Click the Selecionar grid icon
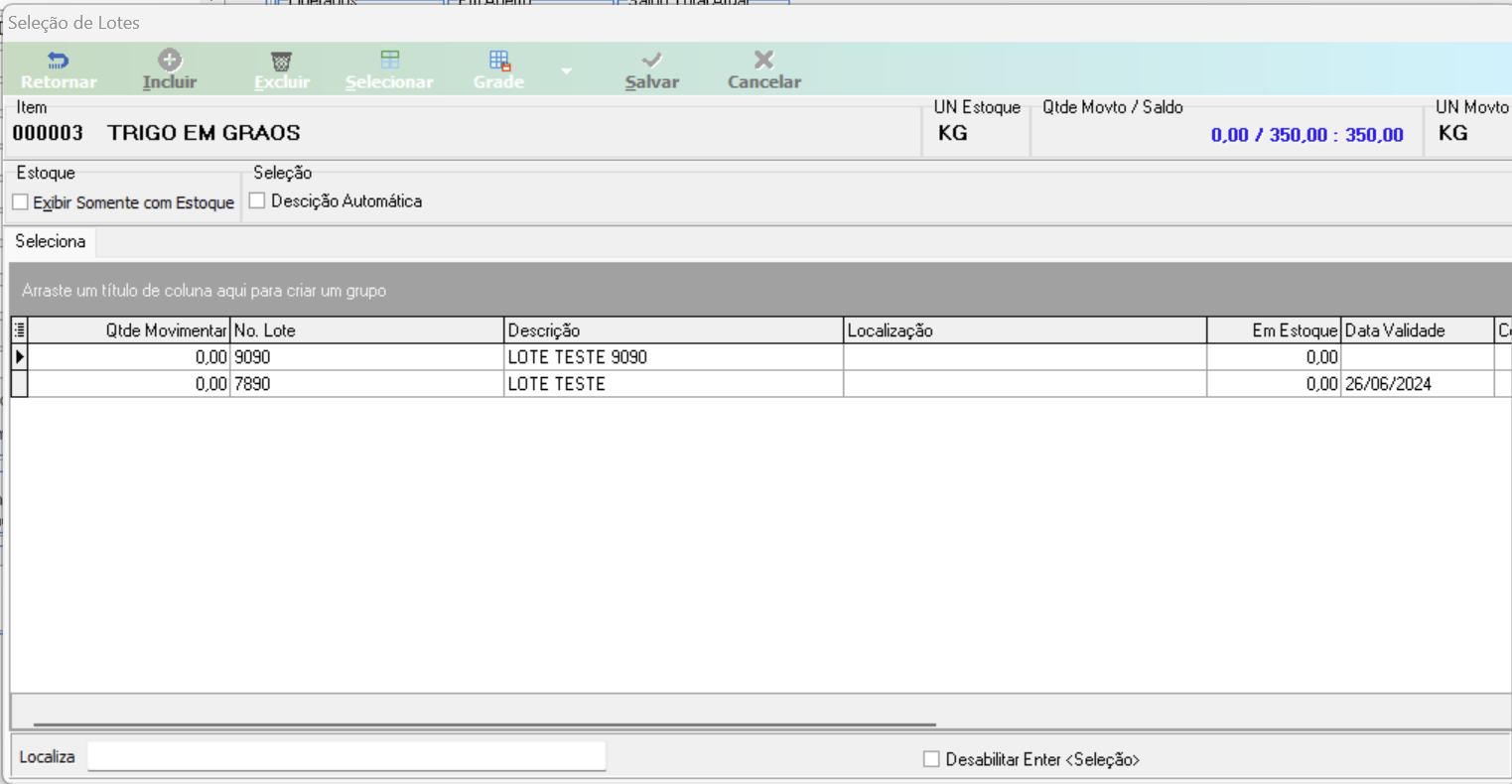 (x=390, y=61)
